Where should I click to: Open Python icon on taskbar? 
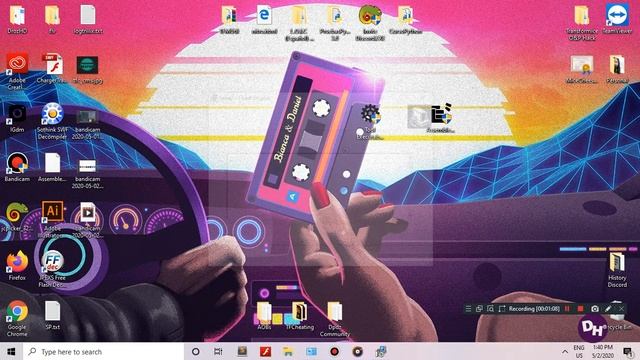point(381,351)
